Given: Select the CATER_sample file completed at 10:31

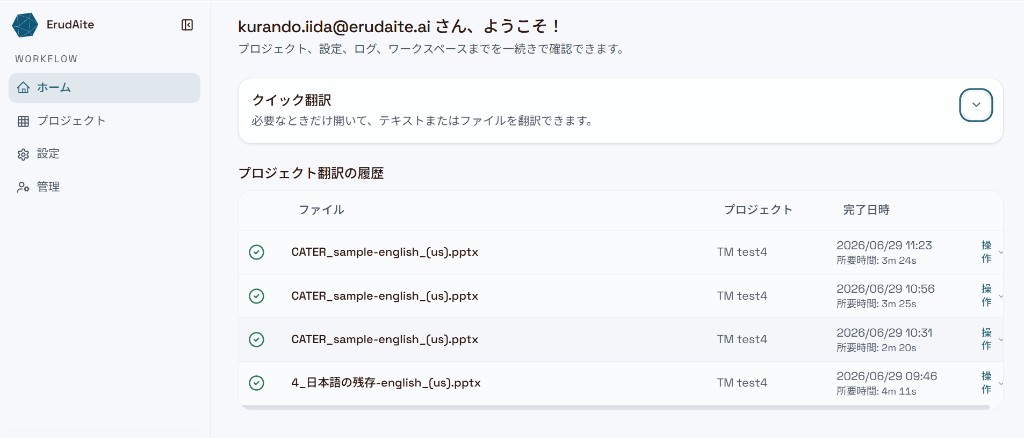Looking at the screenshot, I should coord(385,339).
